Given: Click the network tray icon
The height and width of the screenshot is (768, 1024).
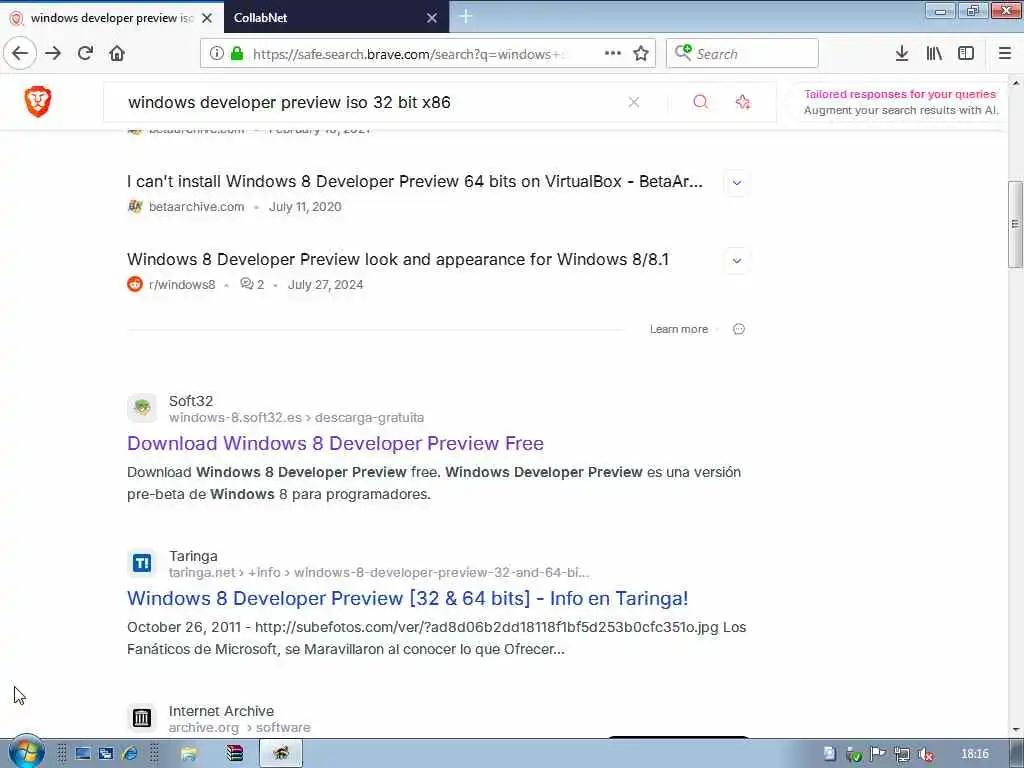Looking at the screenshot, I should [x=902, y=754].
